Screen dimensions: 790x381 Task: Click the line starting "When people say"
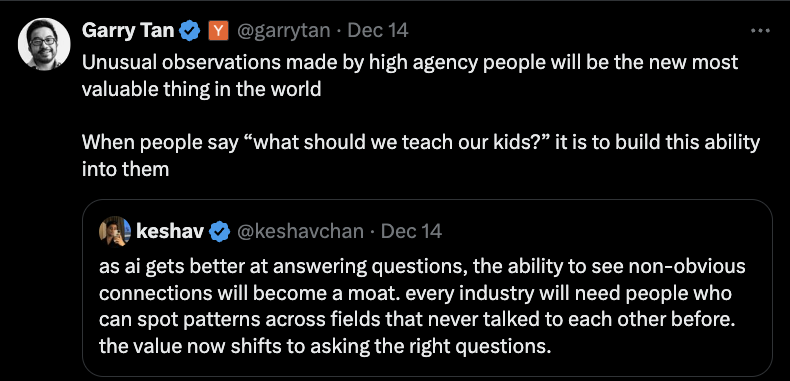421,143
